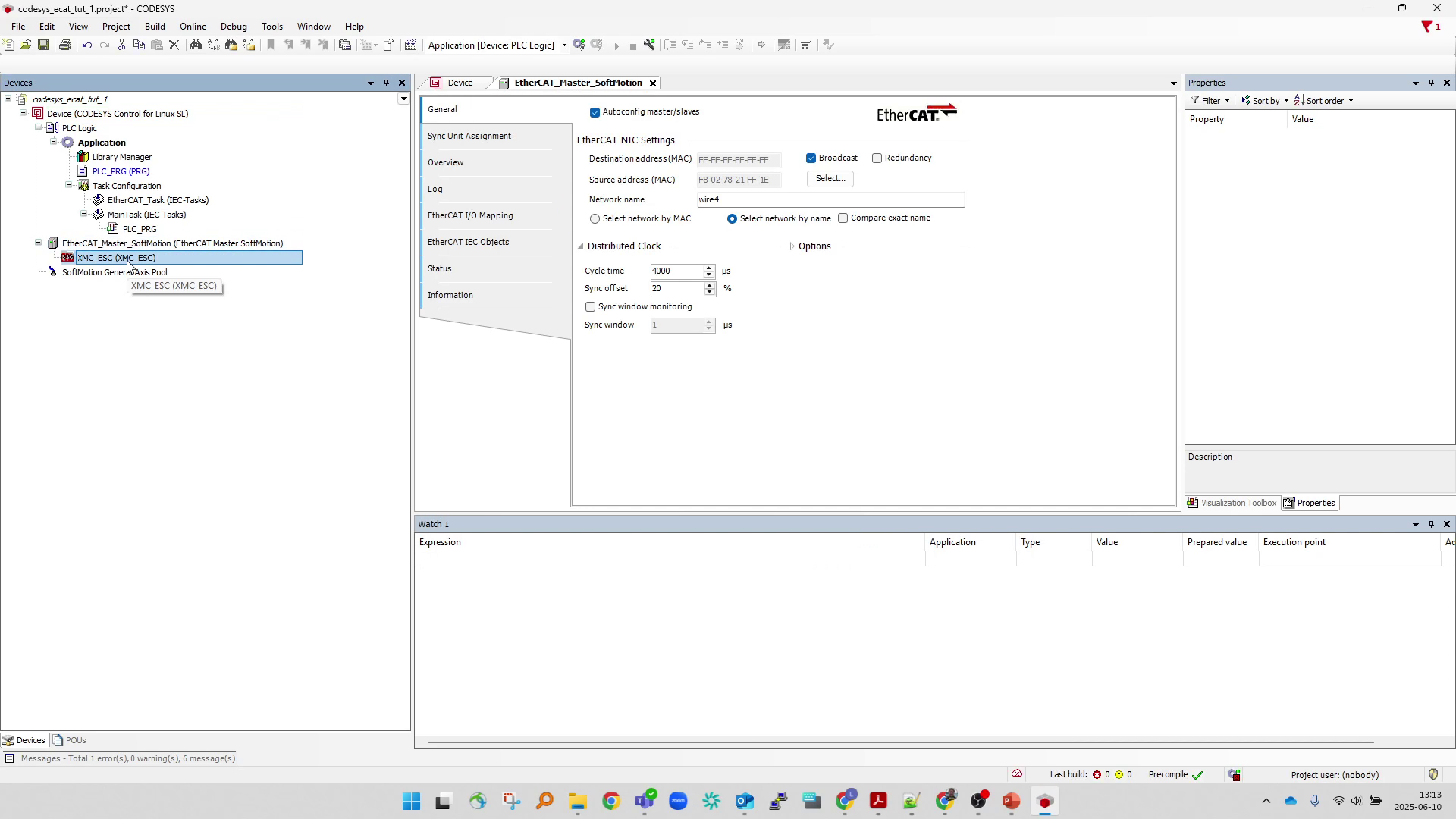Viewport: 1456px width, 819px height.
Task: Start the application with the Run icon
Action: [617, 45]
